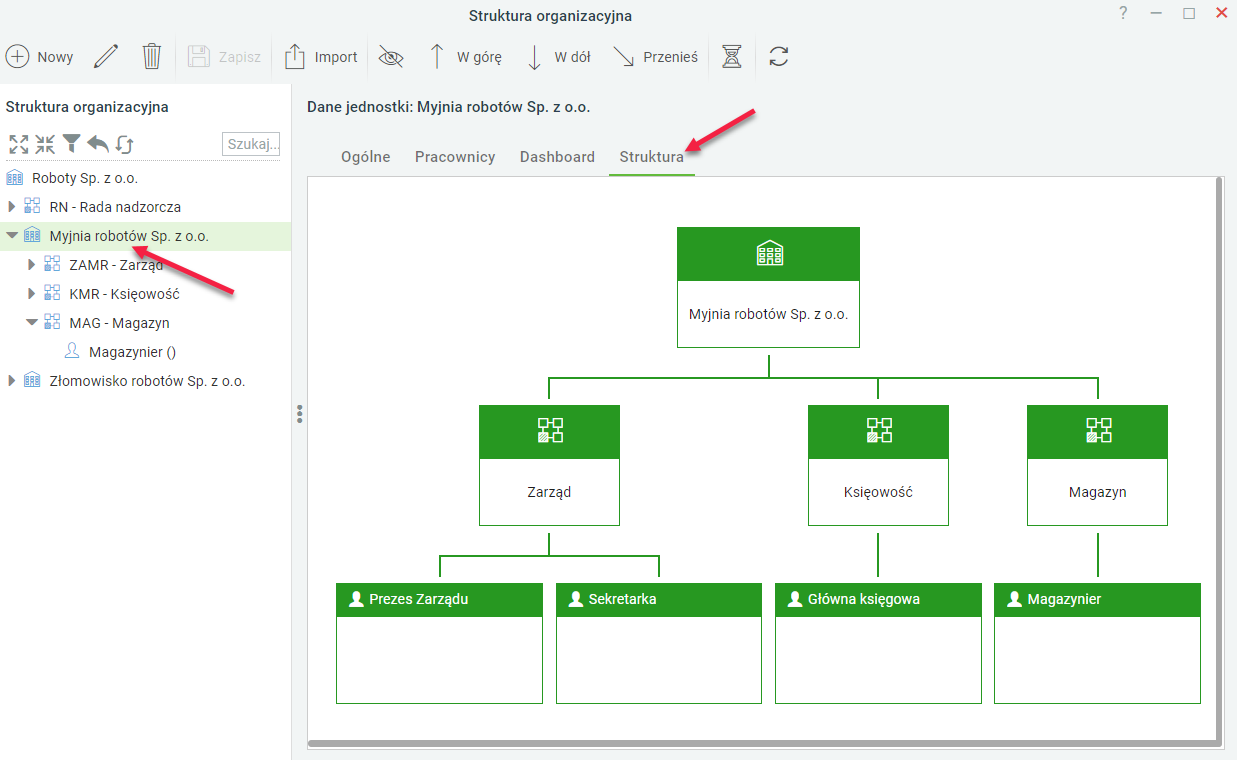
Task: Click the Przenieś toolbar button
Action: pos(655,57)
